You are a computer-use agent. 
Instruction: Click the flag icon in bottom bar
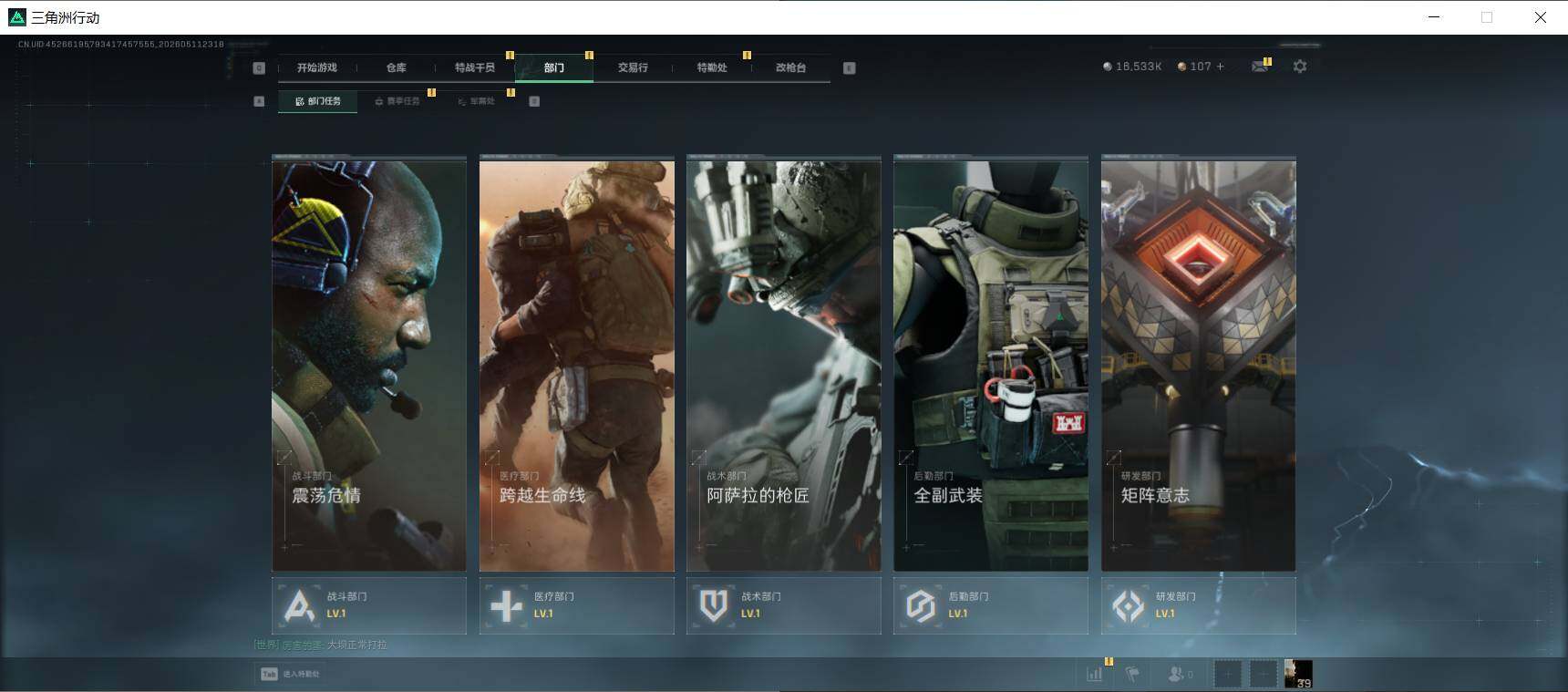(1132, 675)
